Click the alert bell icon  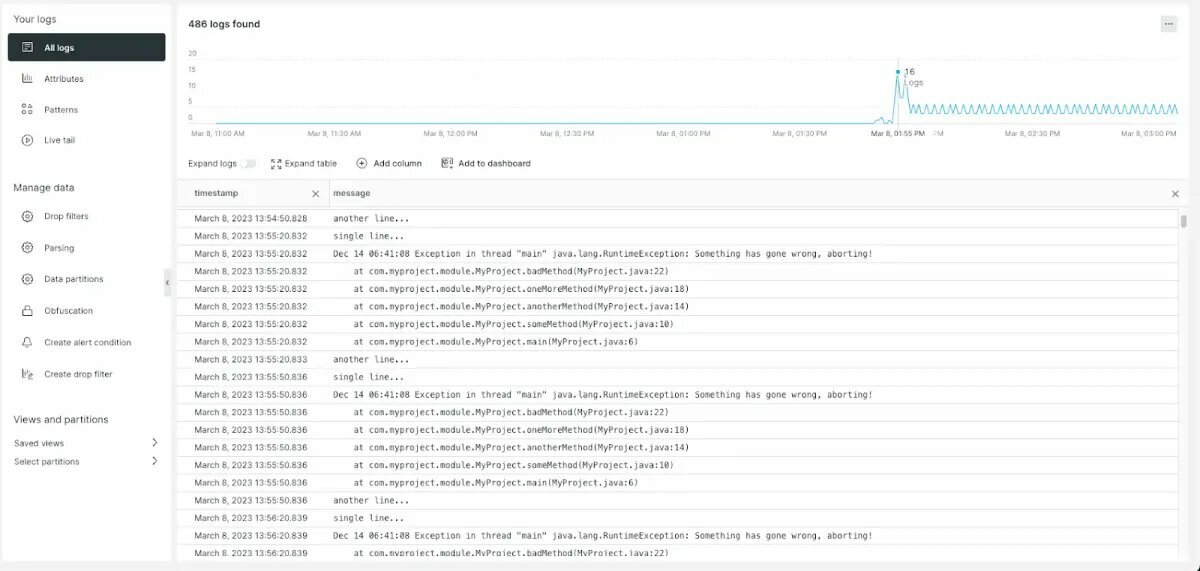(27, 342)
